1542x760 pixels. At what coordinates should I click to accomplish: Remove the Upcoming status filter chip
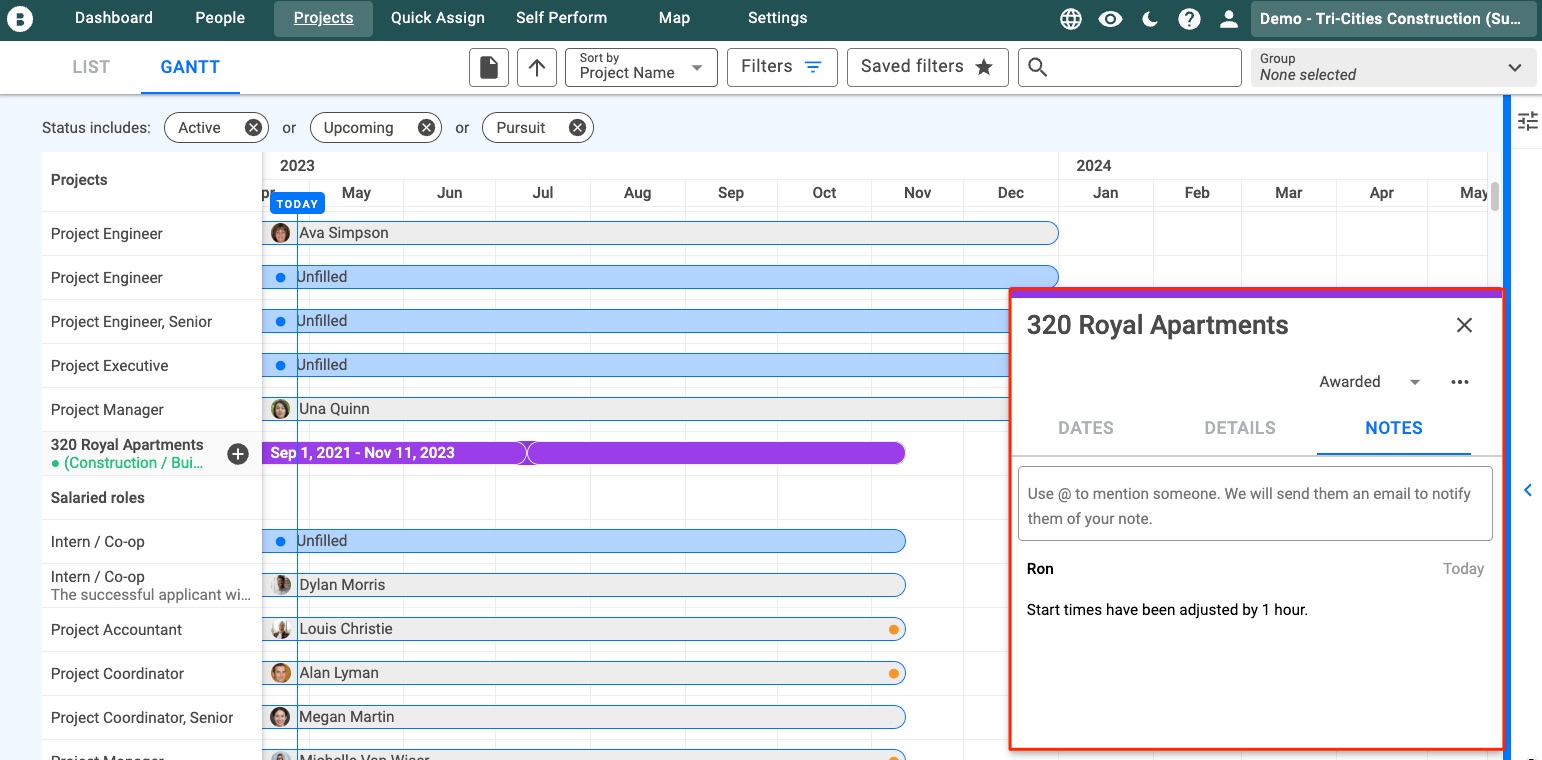click(426, 127)
